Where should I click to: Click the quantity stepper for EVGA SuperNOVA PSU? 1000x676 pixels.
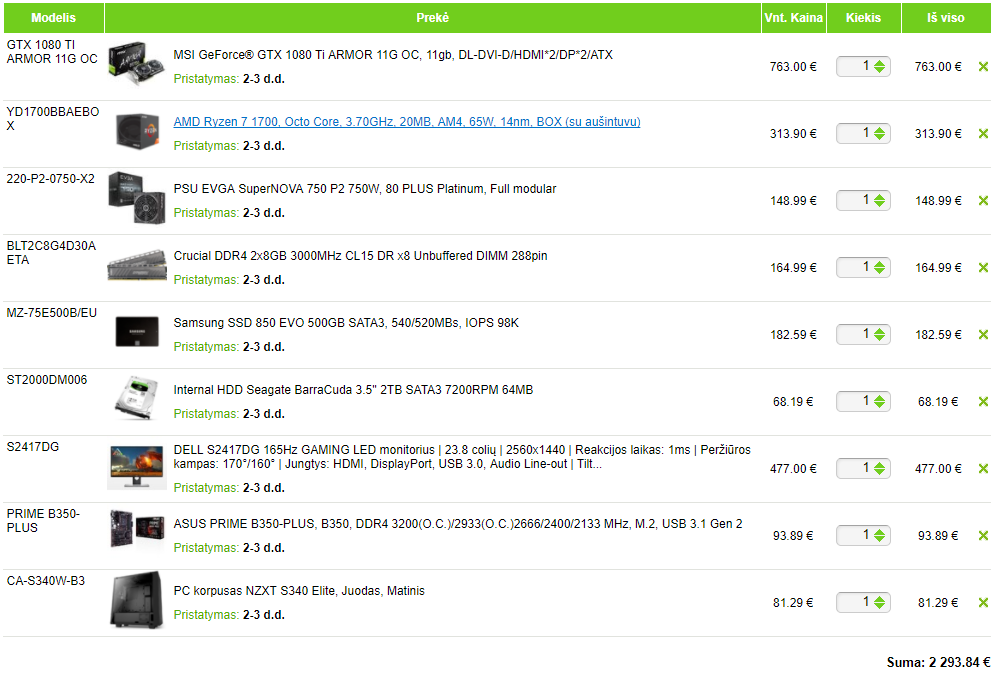click(x=879, y=200)
